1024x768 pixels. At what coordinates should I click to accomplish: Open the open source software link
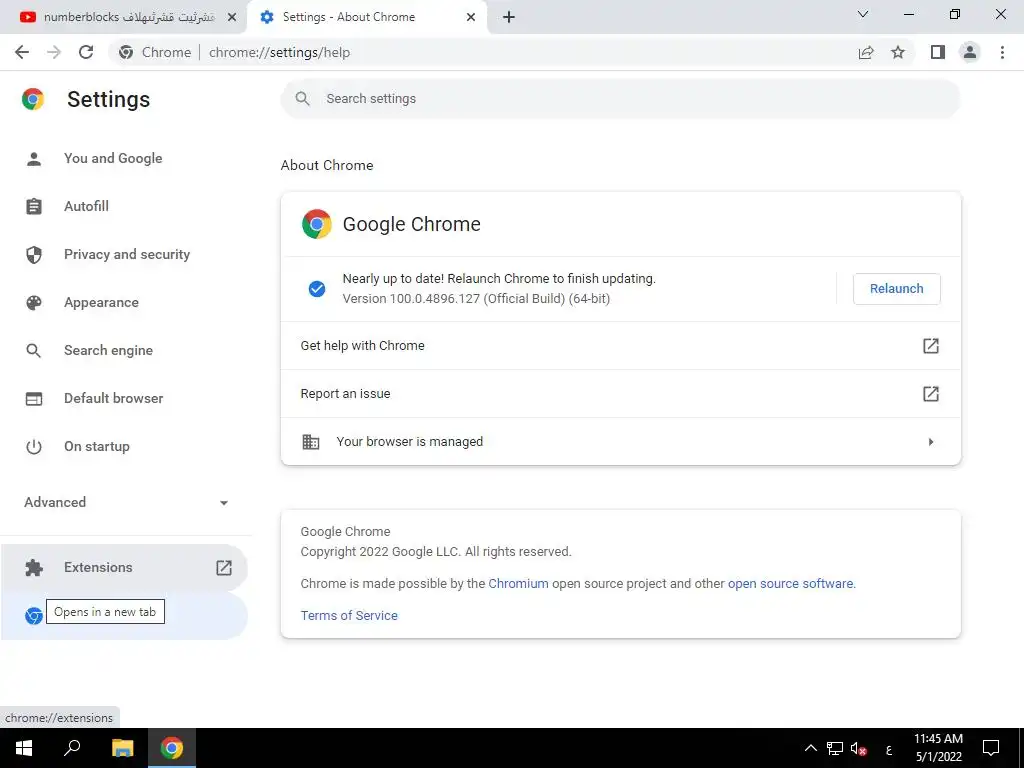(x=790, y=583)
